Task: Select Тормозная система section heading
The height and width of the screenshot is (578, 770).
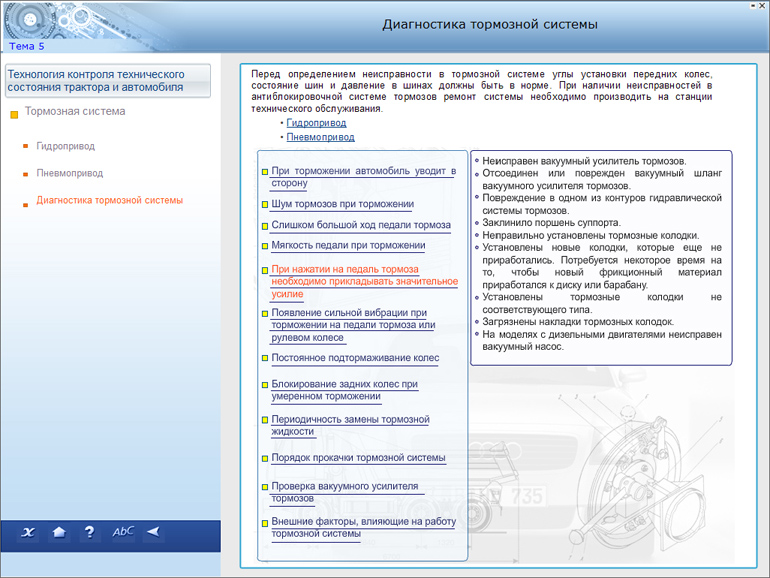Action: 75,111
